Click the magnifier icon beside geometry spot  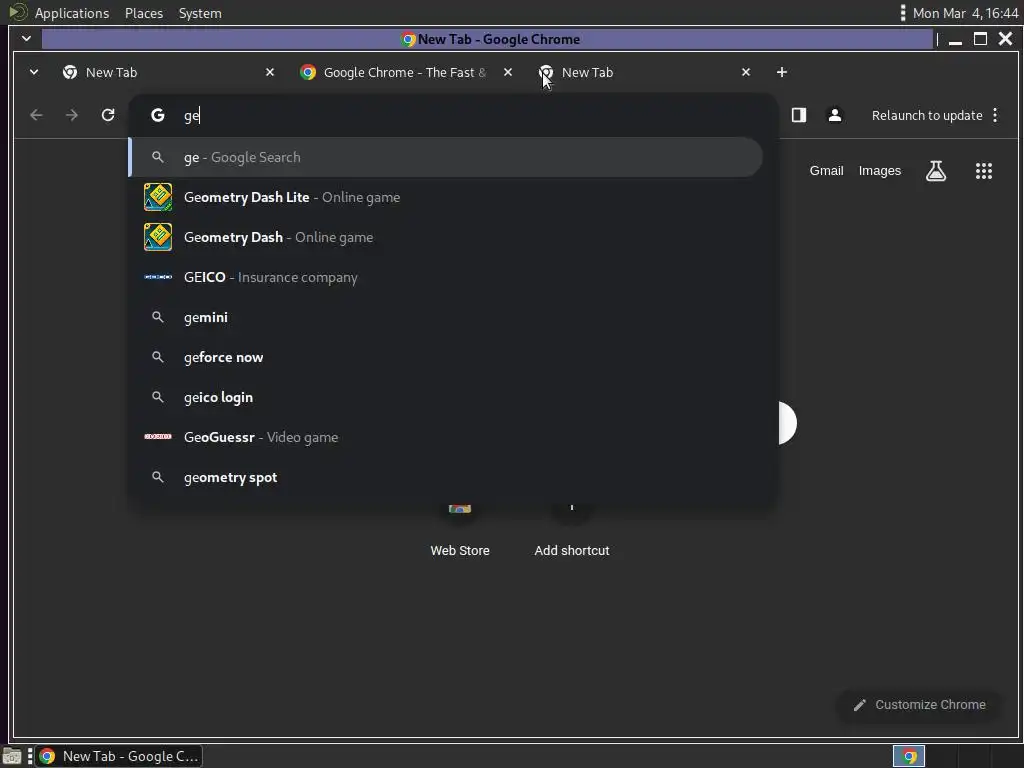(x=157, y=477)
